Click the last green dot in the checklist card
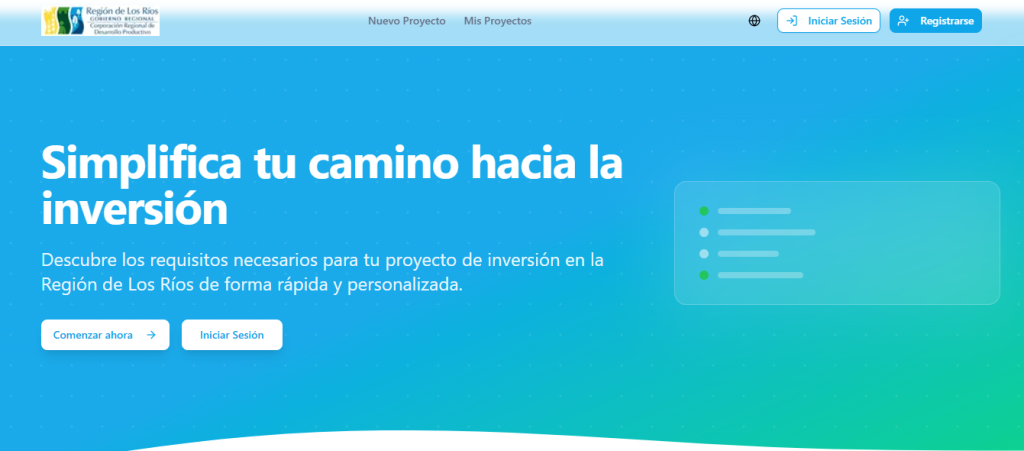The width and height of the screenshot is (1024, 451). pyautogui.click(x=704, y=274)
